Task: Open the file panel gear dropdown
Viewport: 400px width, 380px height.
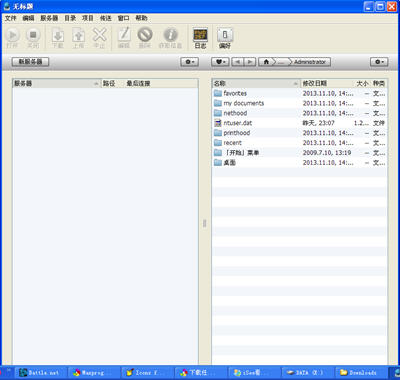Action: coord(379,62)
